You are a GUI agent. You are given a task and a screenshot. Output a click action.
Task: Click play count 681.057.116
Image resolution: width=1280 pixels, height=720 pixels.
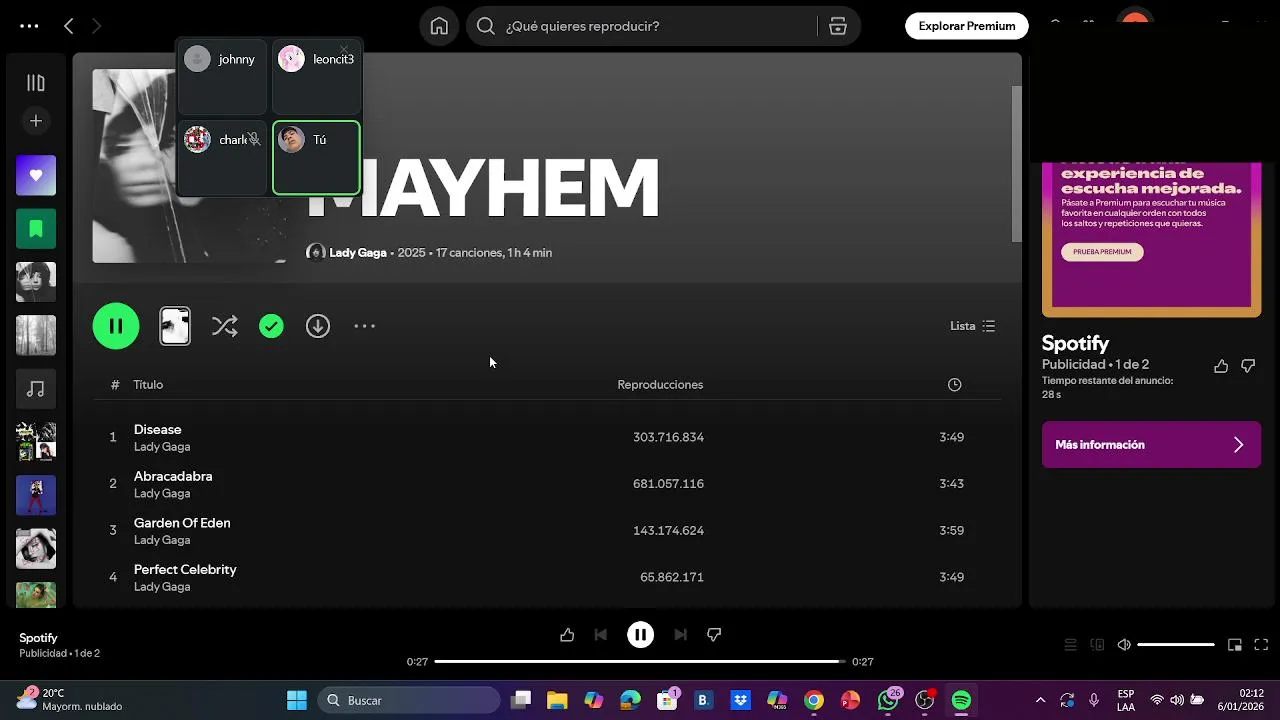click(x=668, y=484)
